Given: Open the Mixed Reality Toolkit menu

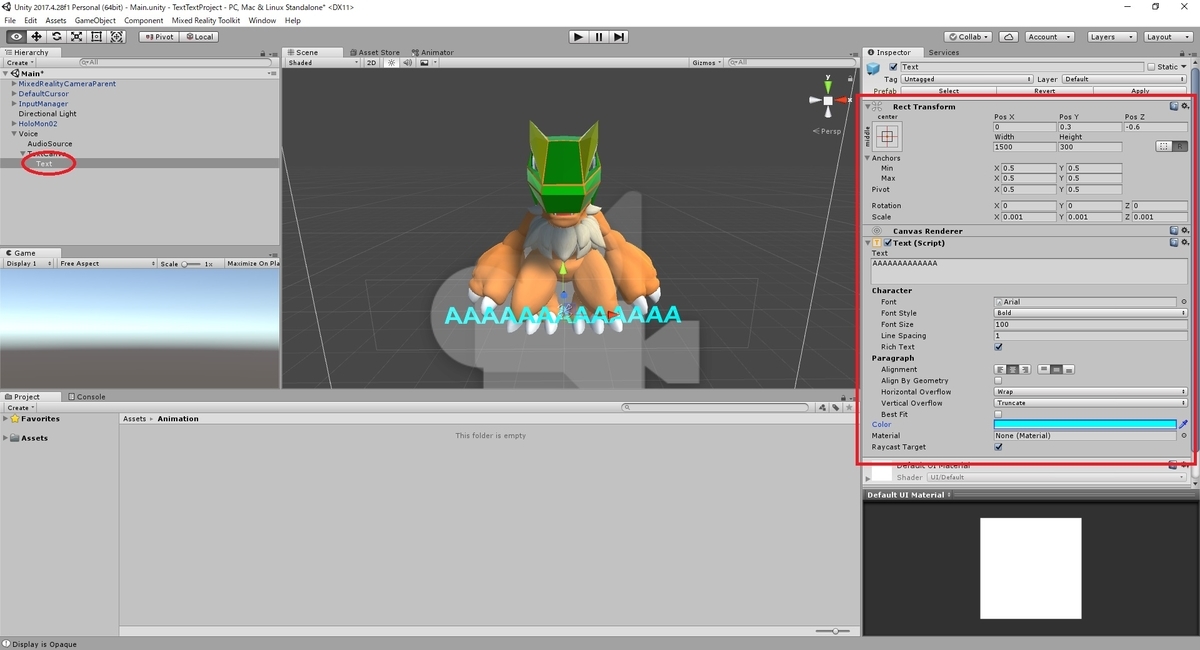Looking at the screenshot, I should pos(207,20).
